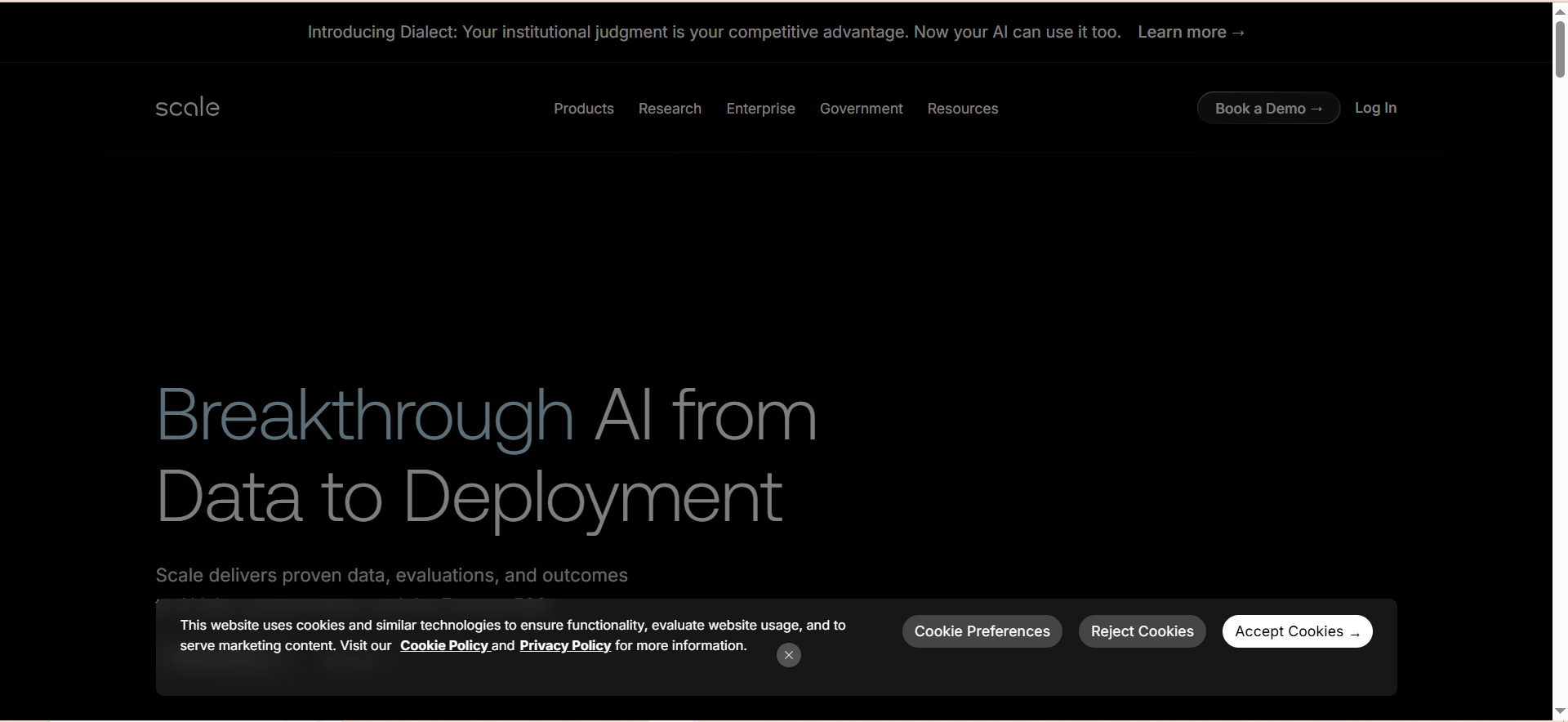Click Accept Cookies button
This screenshot has height=722, width=1568.
pos(1297,631)
